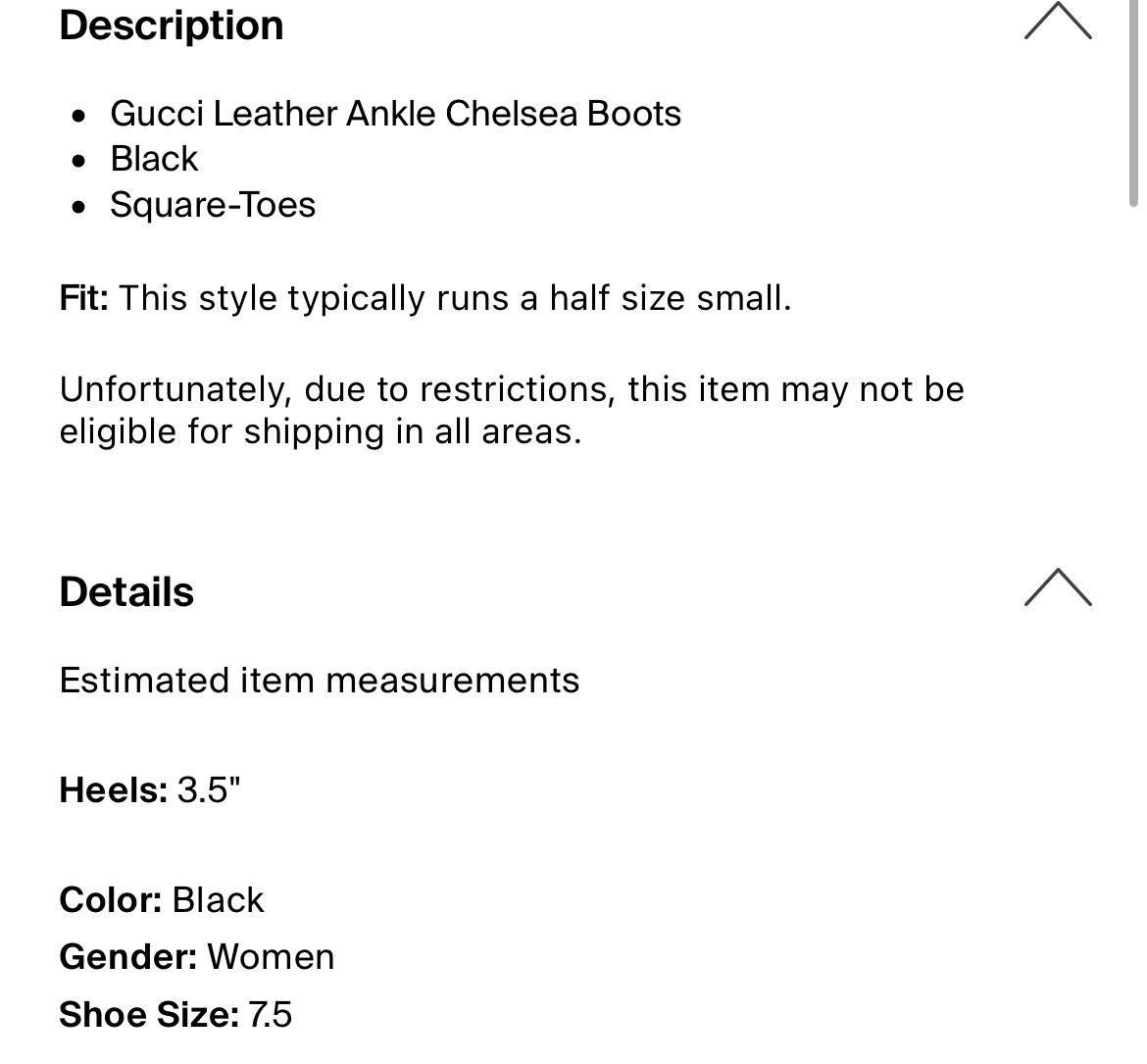Image resolution: width=1147 pixels, height=1064 pixels.
Task: Click the Square-Toes bullet text
Action: (213, 204)
